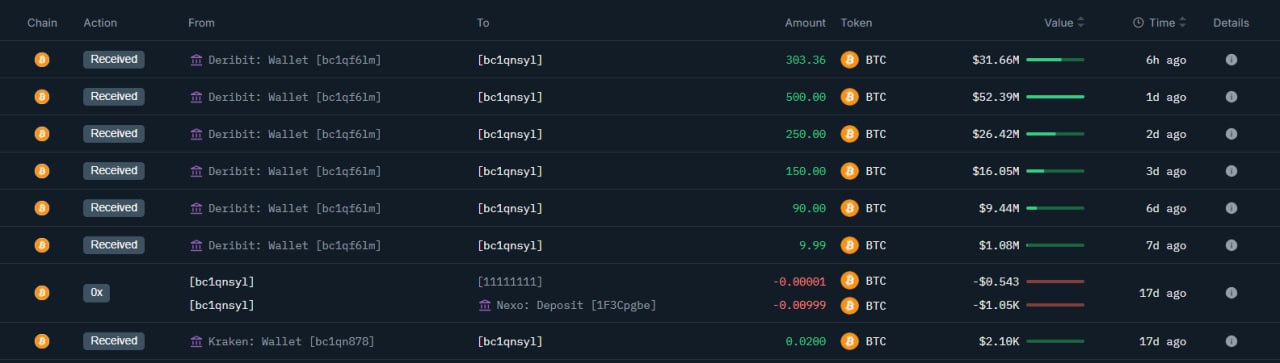Click the Received badge on the 90.00 BTC row
Viewport: 1280px width, 363px height.
114,208
